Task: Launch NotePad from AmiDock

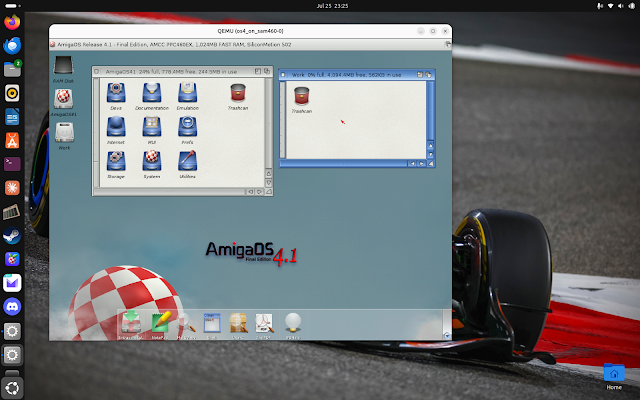Action: tap(160, 324)
